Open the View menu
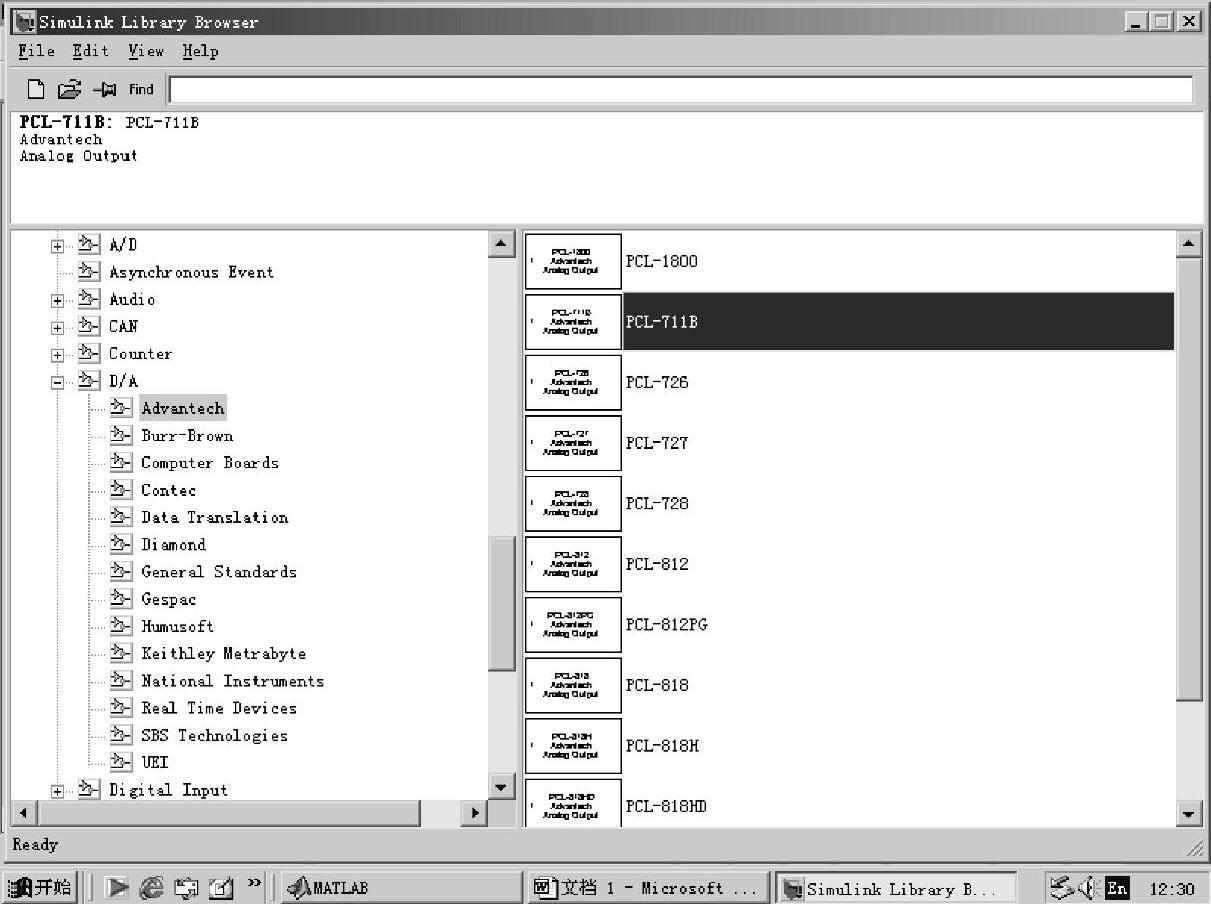This screenshot has width=1211, height=904. pos(146,51)
